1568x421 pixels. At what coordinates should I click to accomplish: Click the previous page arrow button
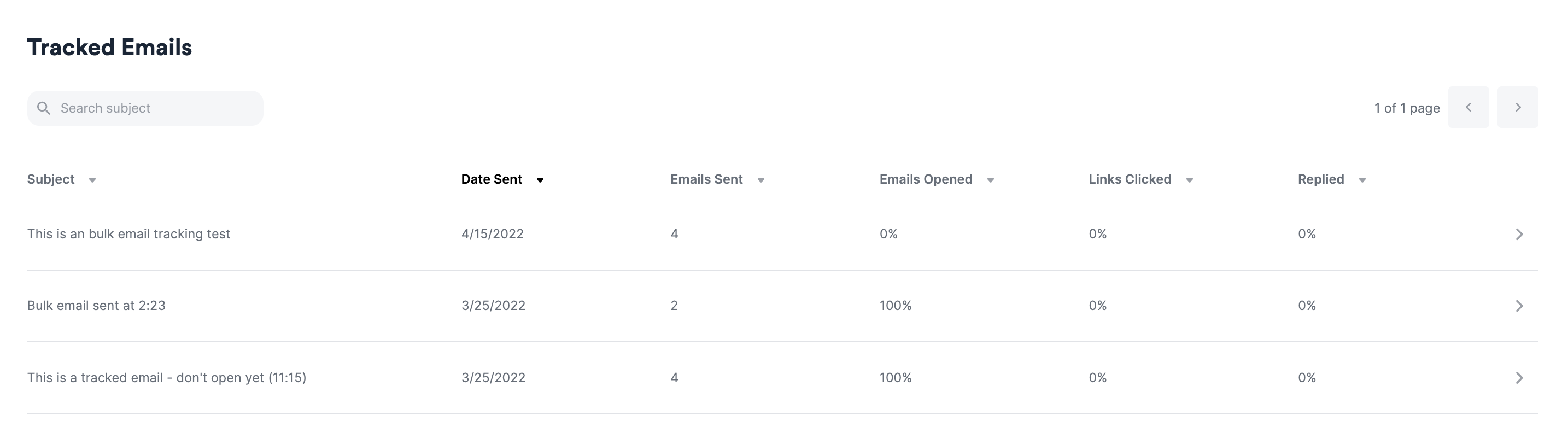point(1469,107)
